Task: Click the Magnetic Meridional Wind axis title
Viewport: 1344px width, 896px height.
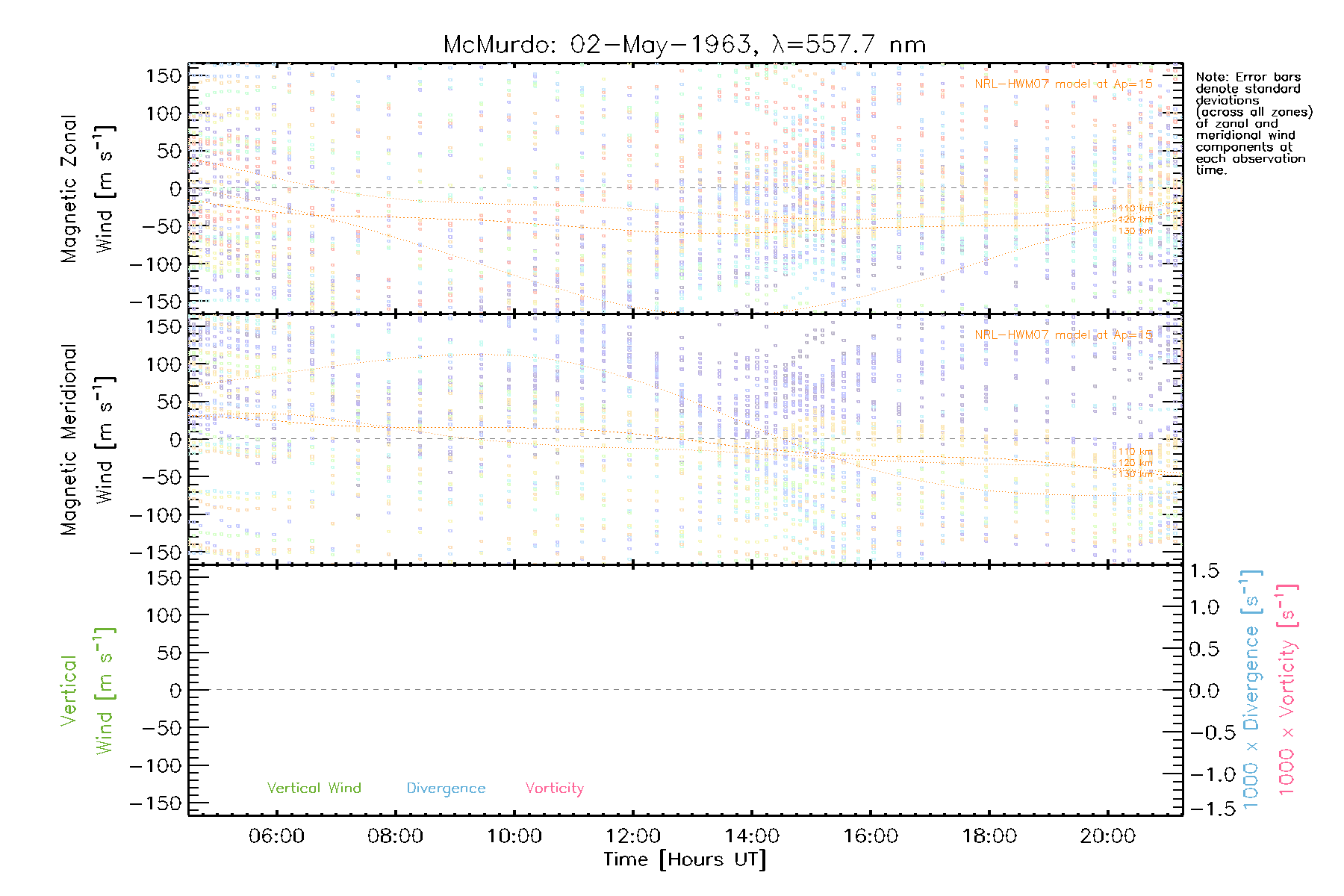Action: click(x=86, y=439)
